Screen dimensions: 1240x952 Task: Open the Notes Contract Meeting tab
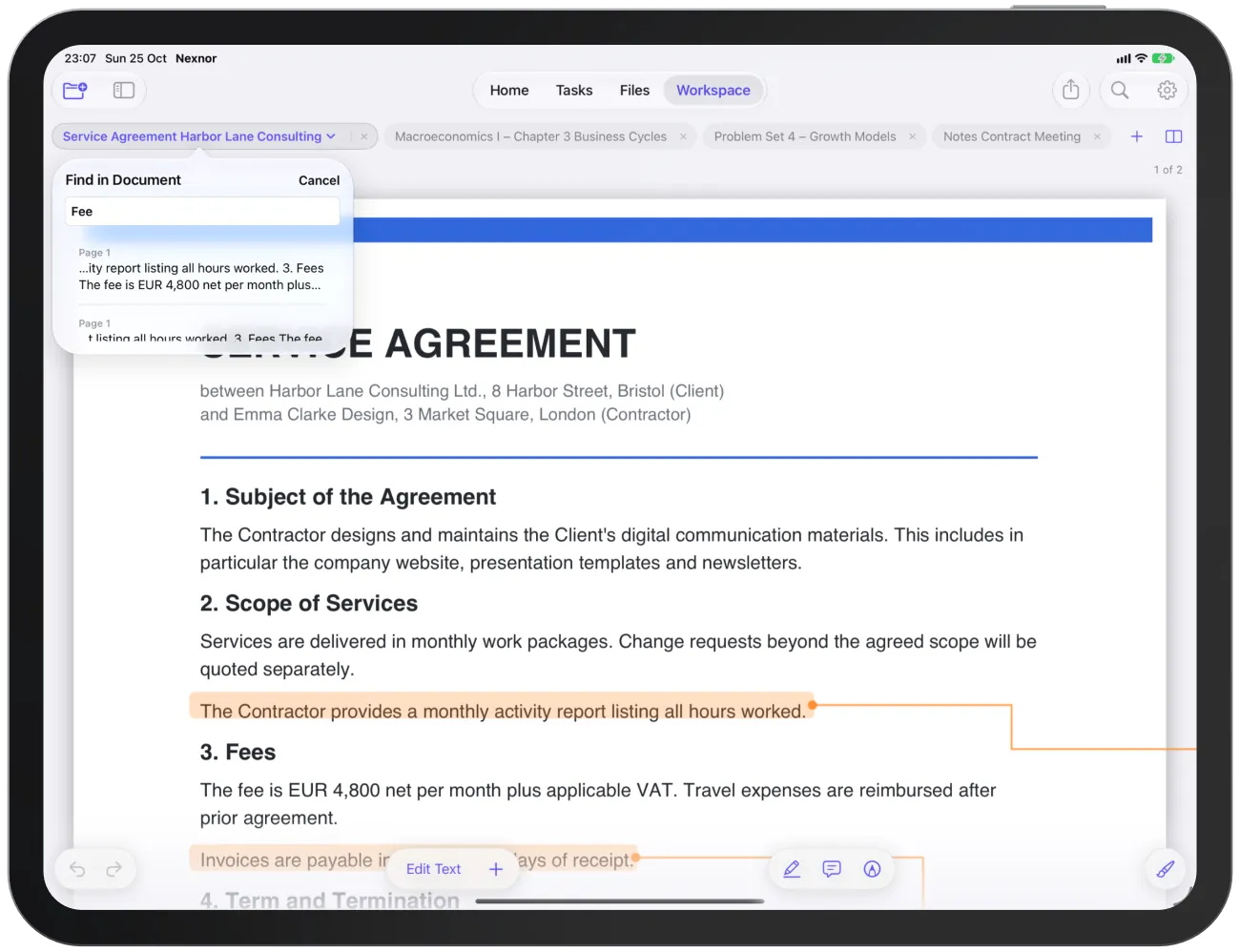(x=1012, y=136)
